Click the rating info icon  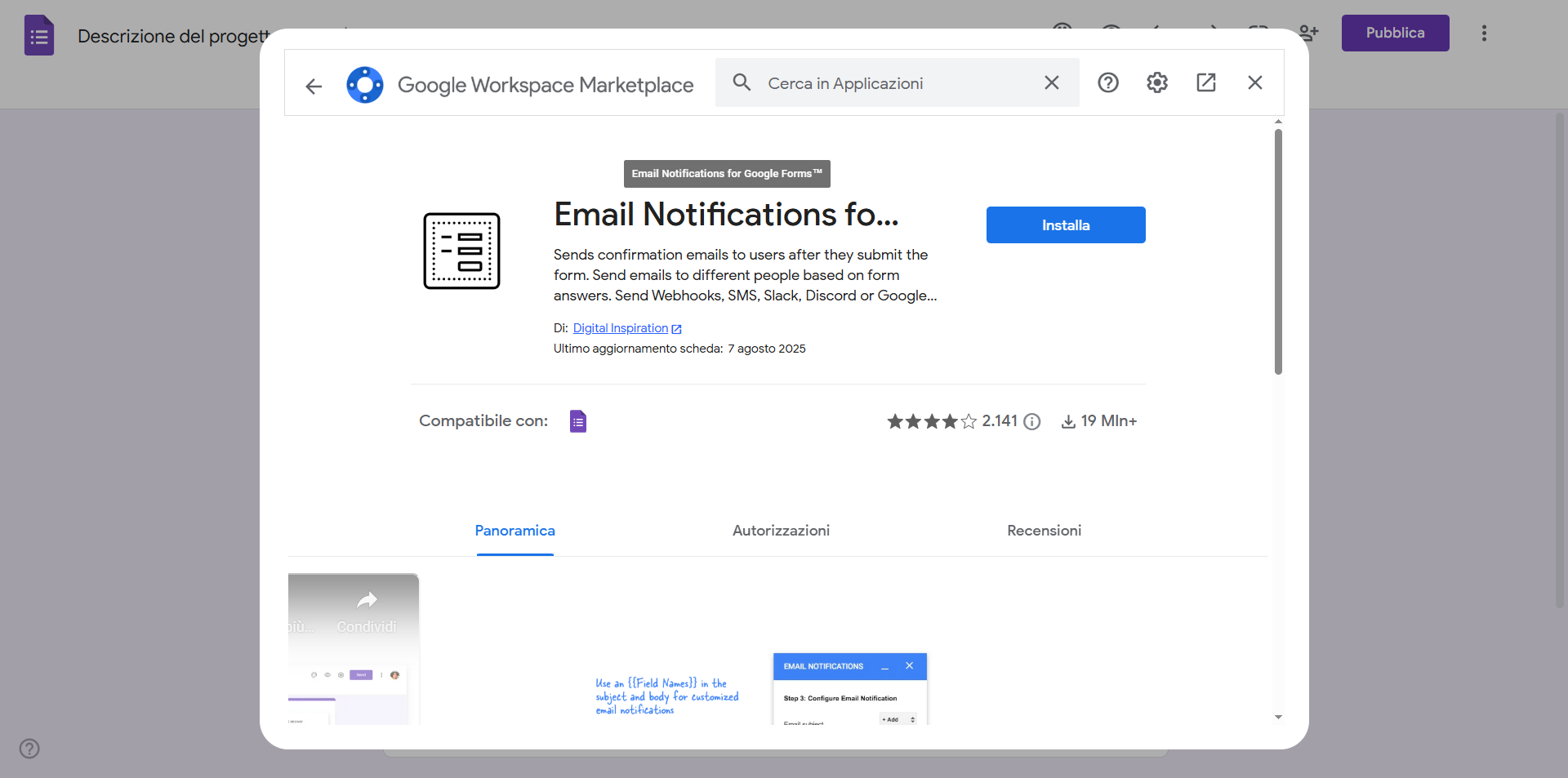1032,421
